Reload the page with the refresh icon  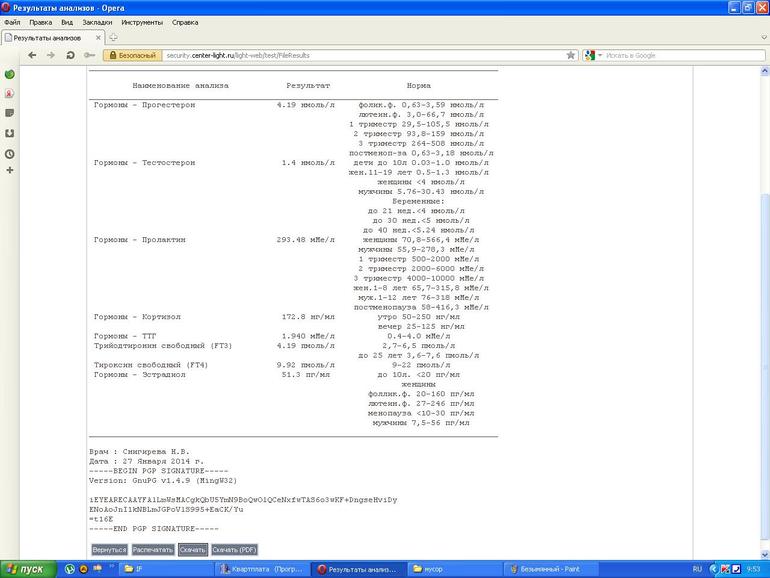pyautogui.click(x=70, y=55)
